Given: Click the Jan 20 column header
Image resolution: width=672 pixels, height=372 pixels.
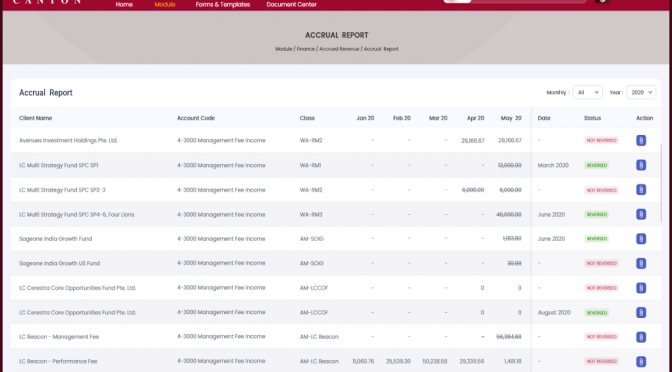Looking at the screenshot, I should pyautogui.click(x=365, y=118).
